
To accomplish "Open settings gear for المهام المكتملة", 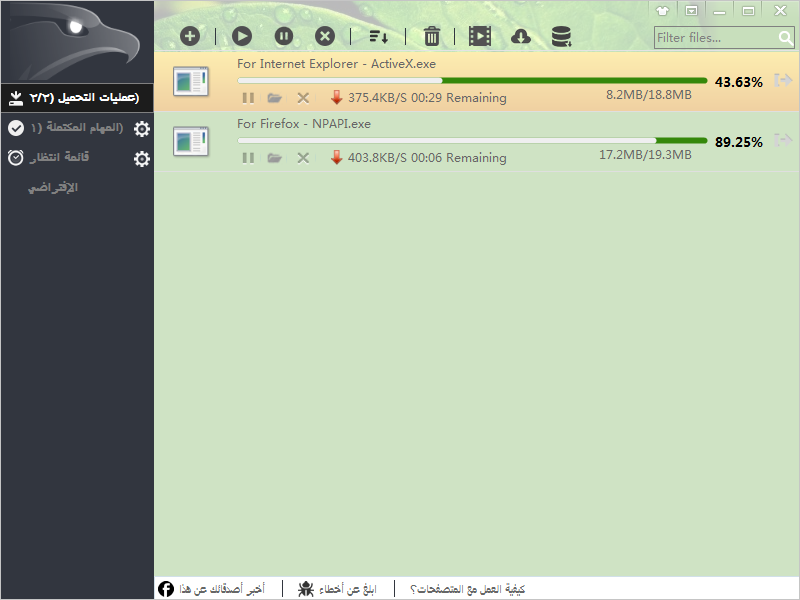I will tap(142, 129).
